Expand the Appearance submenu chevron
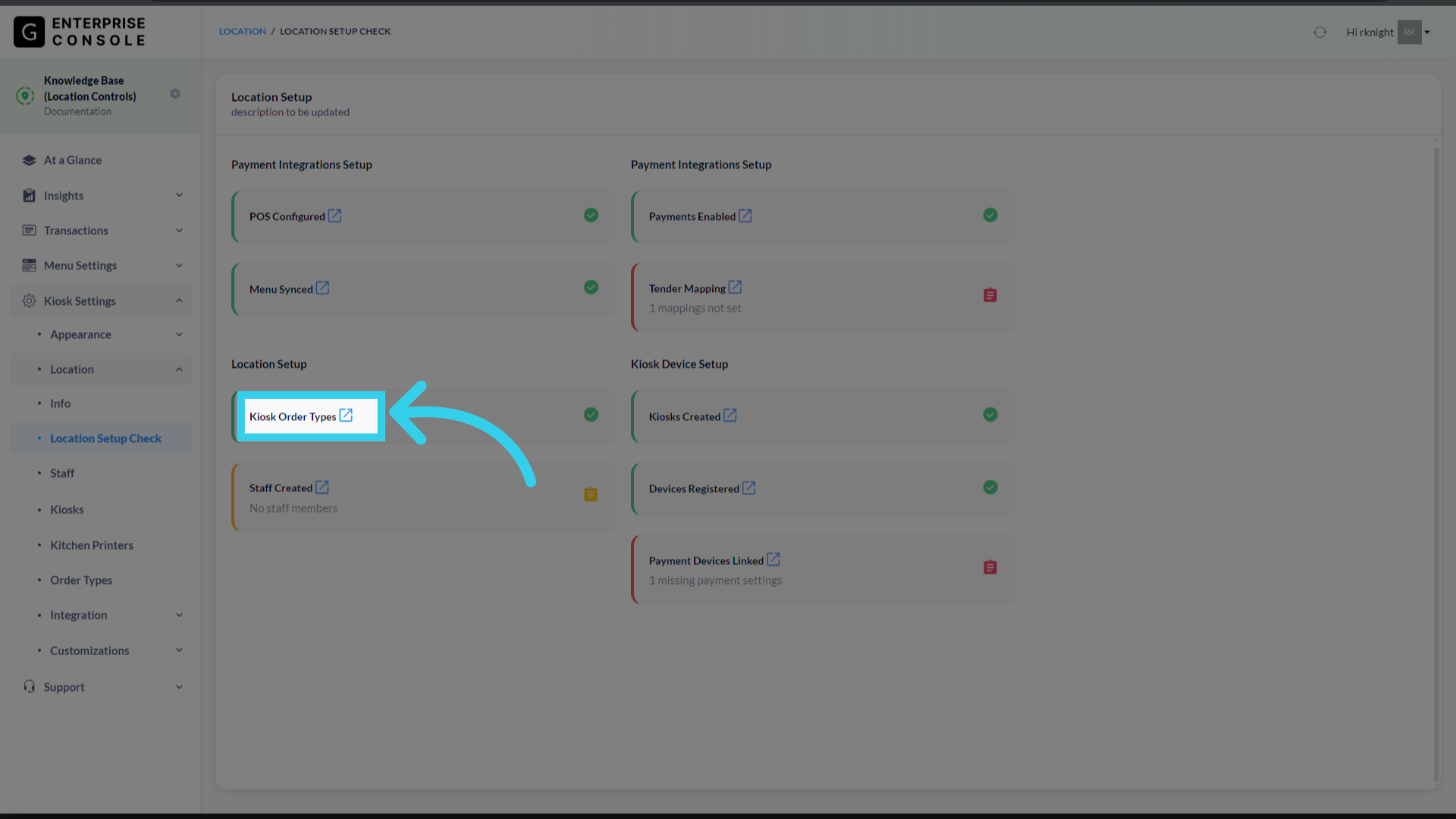 point(180,334)
